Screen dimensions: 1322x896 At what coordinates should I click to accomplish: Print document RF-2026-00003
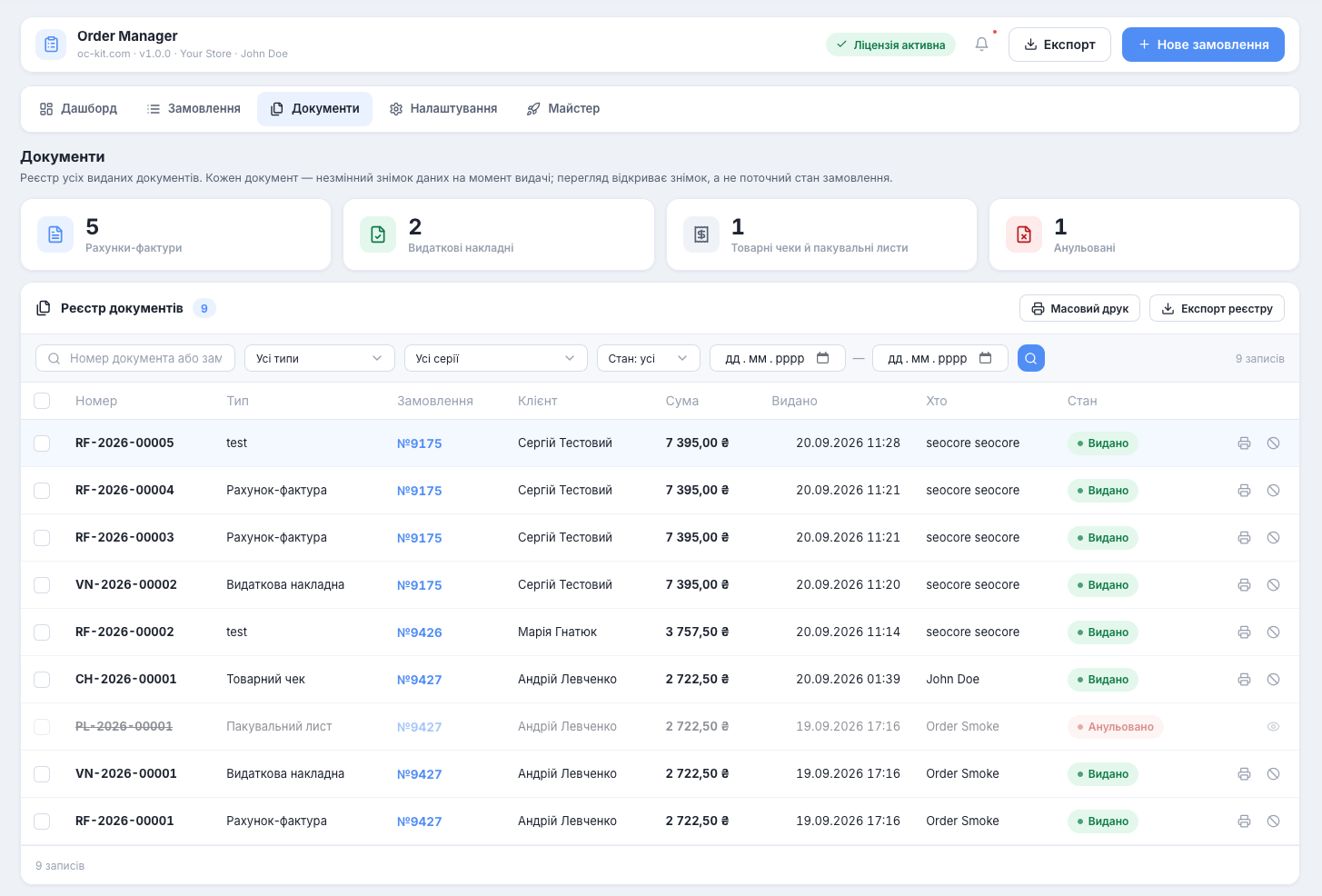[x=1244, y=538]
